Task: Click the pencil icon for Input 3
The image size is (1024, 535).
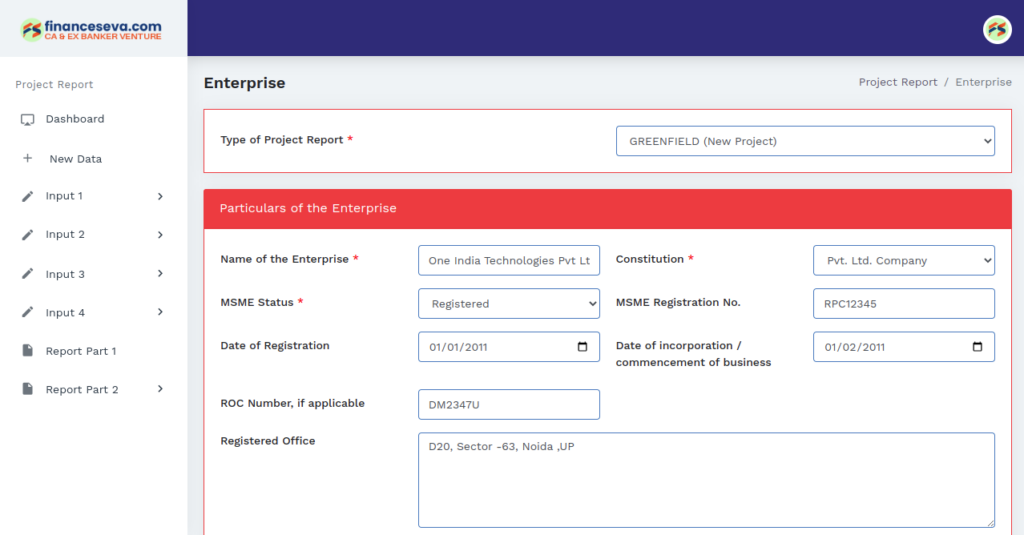Action: (x=27, y=274)
